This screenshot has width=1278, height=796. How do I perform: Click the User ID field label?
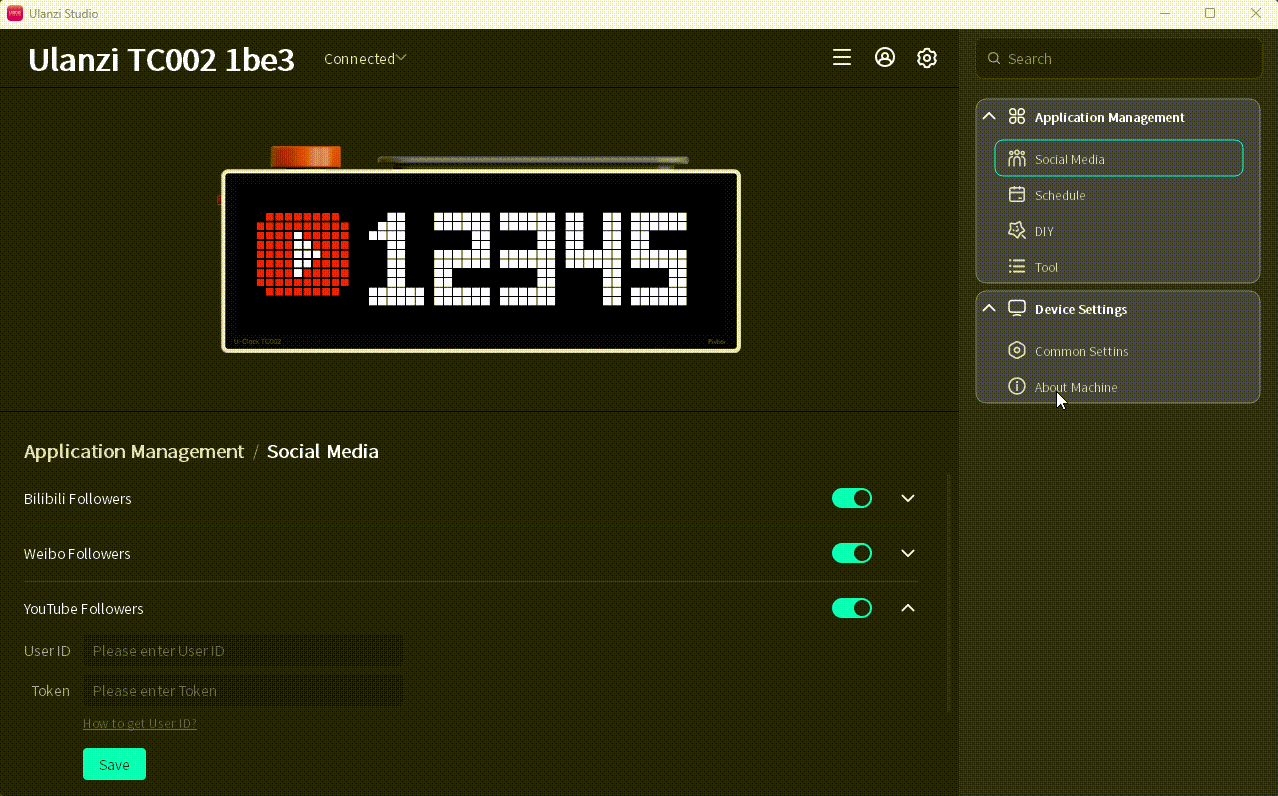47,650
